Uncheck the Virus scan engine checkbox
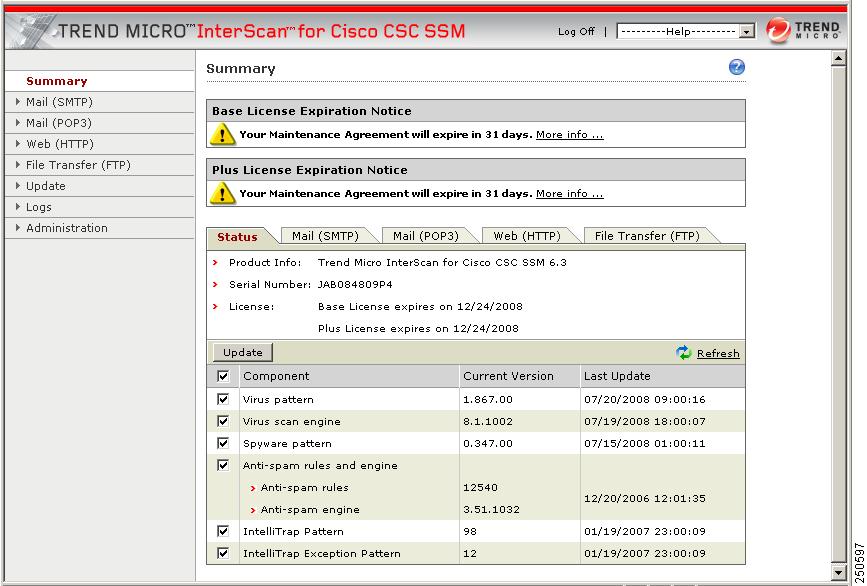 pos(223,421)
